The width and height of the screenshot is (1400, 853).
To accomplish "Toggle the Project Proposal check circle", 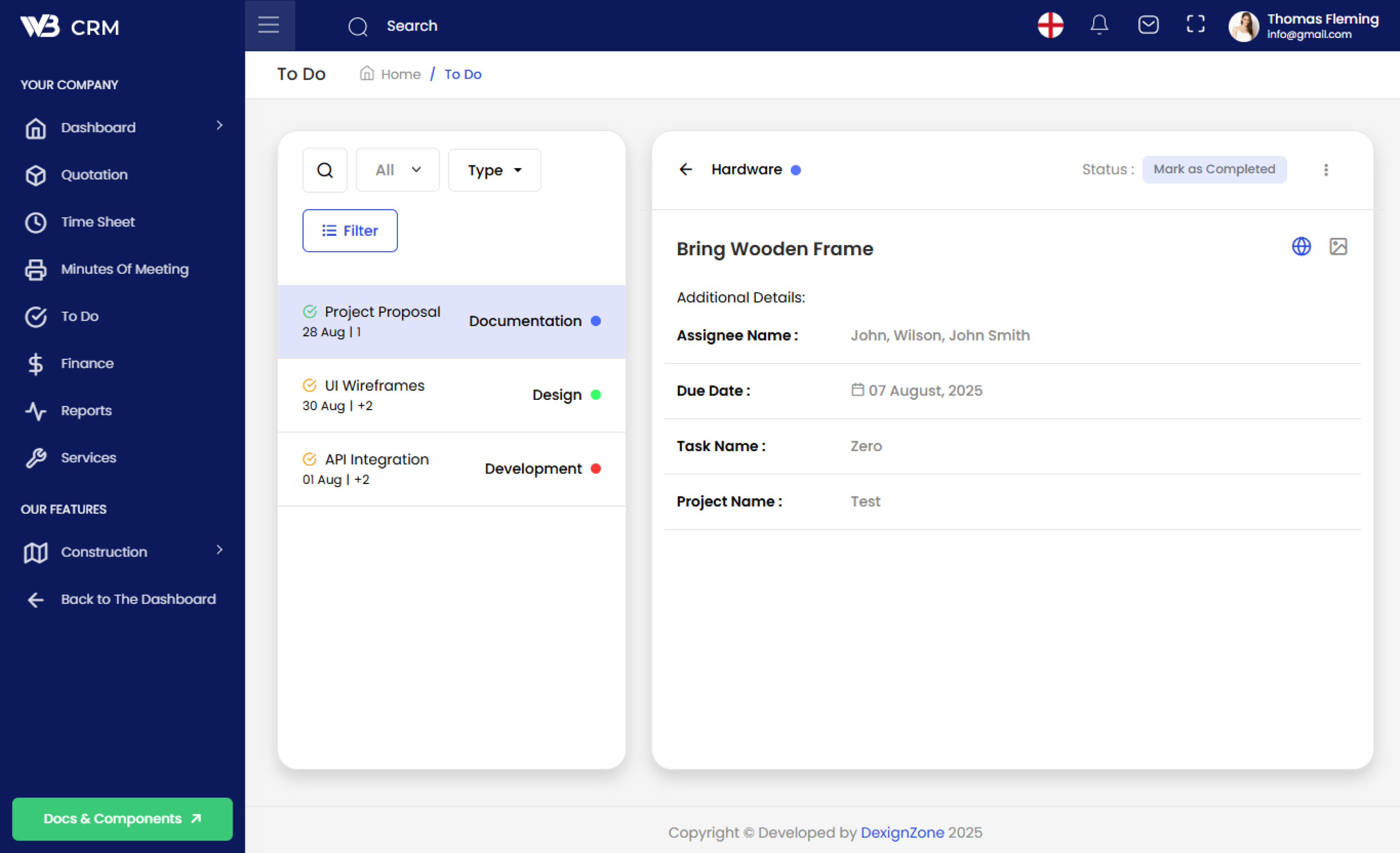I will (310, 311).
